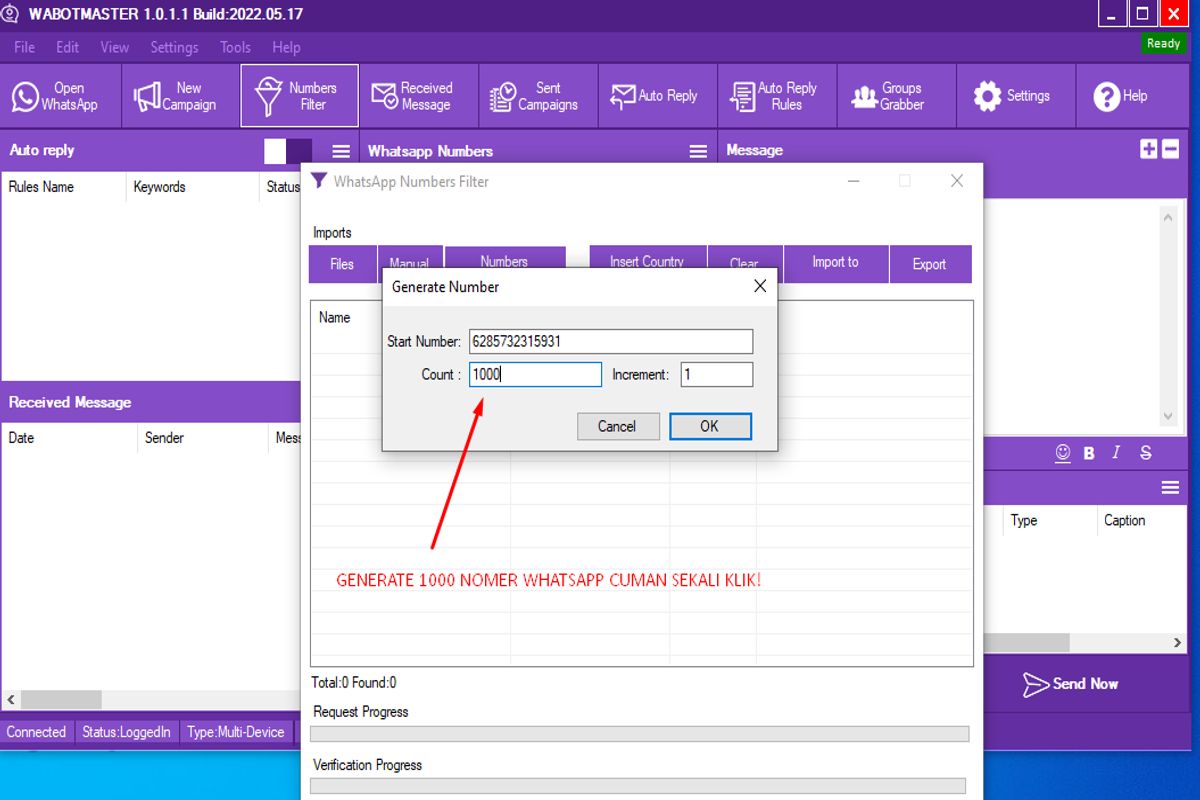
Task: Click into the Count input field
Action: [x=536, y=374]
